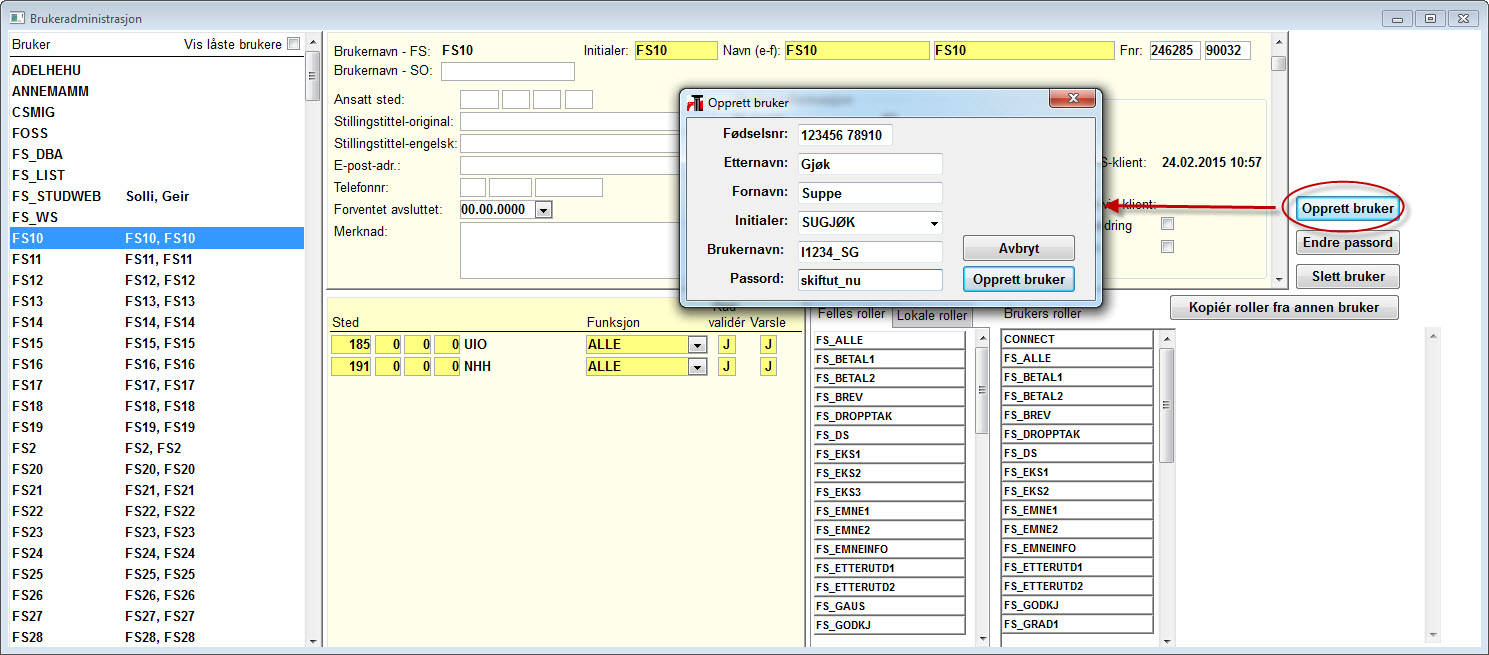Select FS_GAUS in the Felles roller list
This screenshot has height=655, width=1489.
point(889,606)
